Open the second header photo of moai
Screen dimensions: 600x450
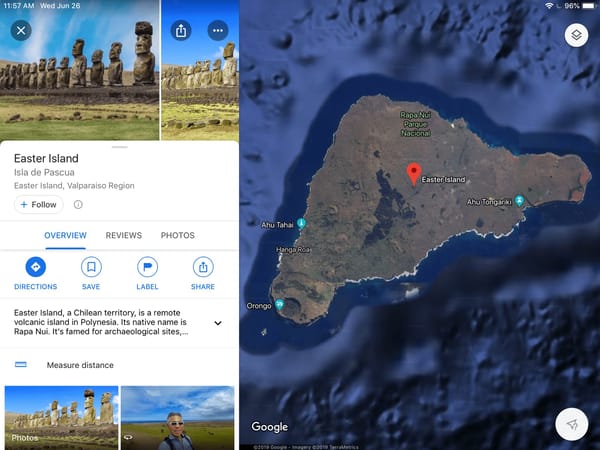[x=200, y=70]
